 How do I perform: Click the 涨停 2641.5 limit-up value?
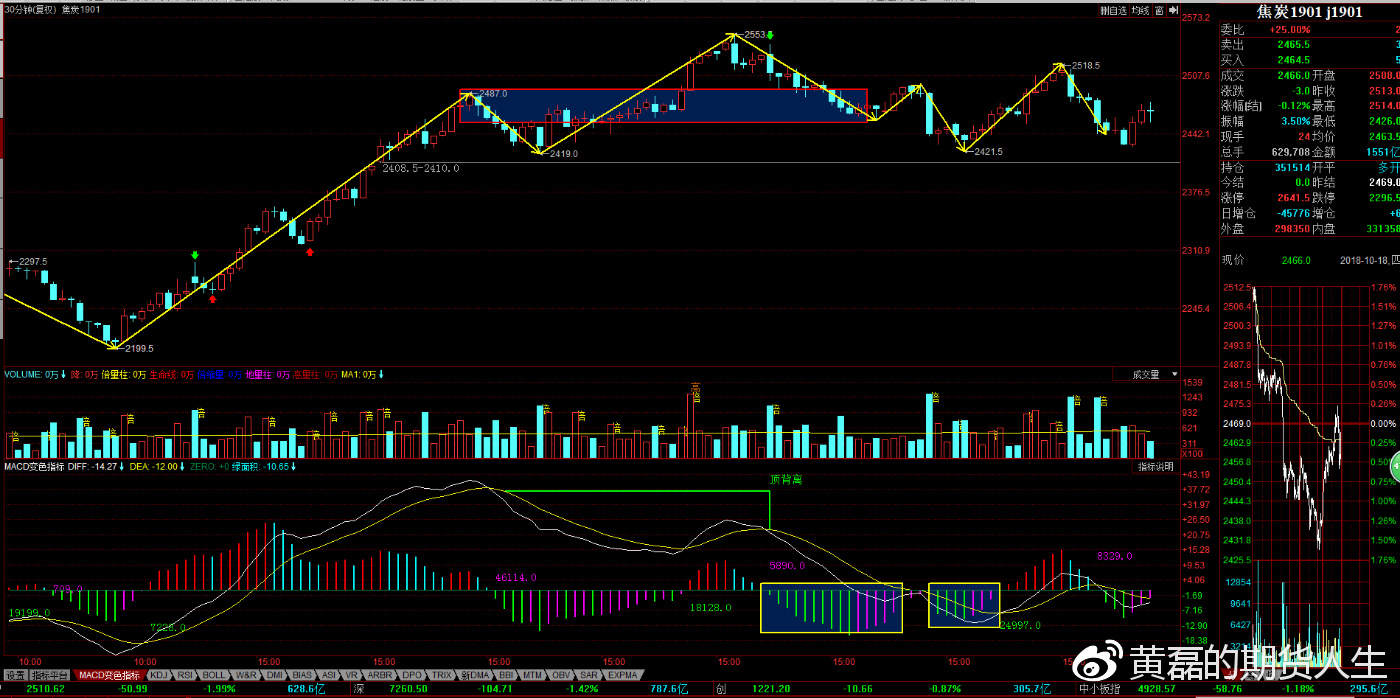click(x=1293, y=197)
